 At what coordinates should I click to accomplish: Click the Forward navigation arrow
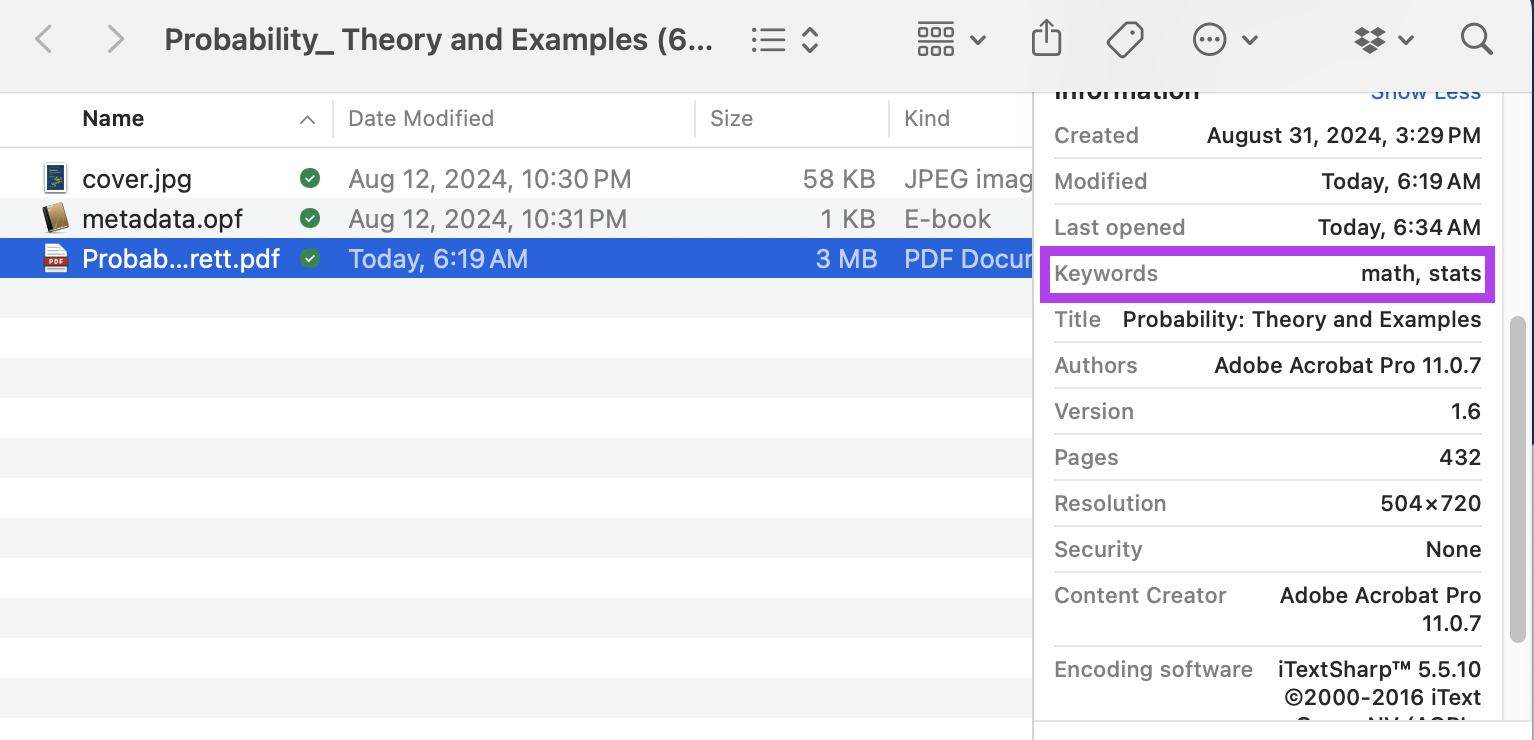point(116,40)
